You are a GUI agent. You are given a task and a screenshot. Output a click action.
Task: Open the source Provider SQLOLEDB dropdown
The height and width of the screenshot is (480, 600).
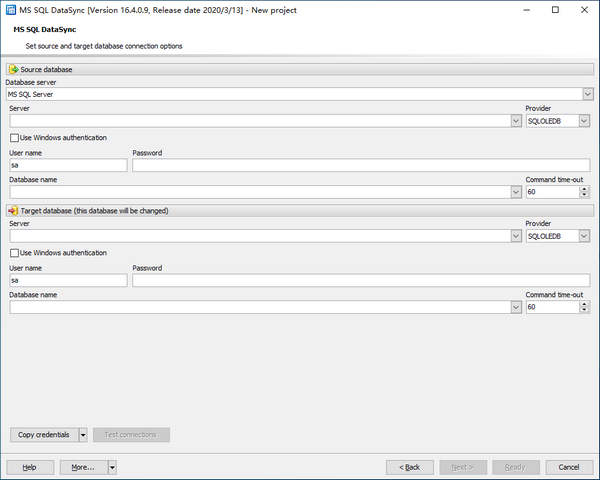(584, 121)
